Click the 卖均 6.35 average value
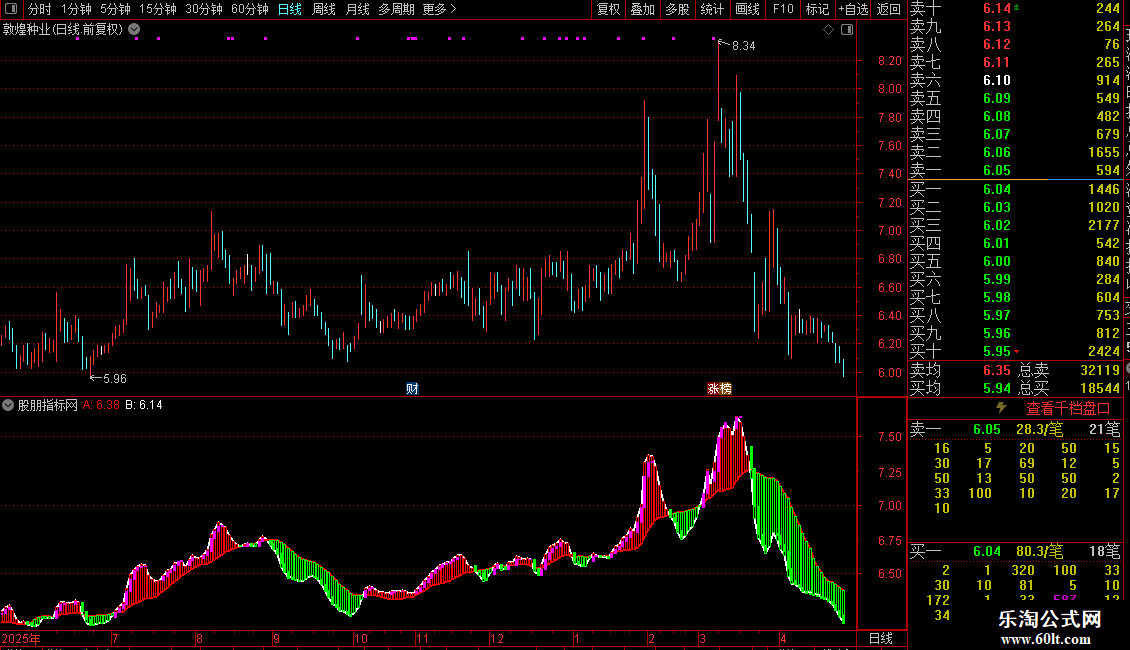The image size is (1130, 650). [x=997, y=370]
